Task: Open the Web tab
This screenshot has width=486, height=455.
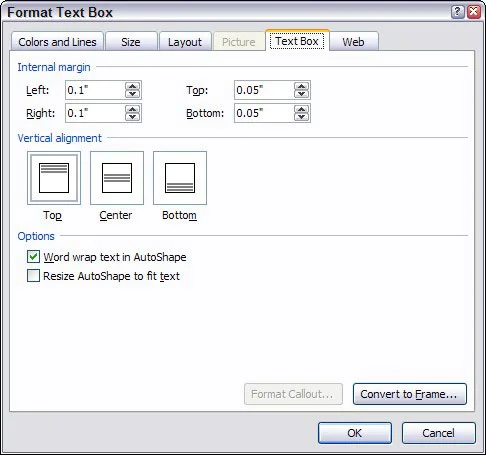Action: tap(353, 42)
